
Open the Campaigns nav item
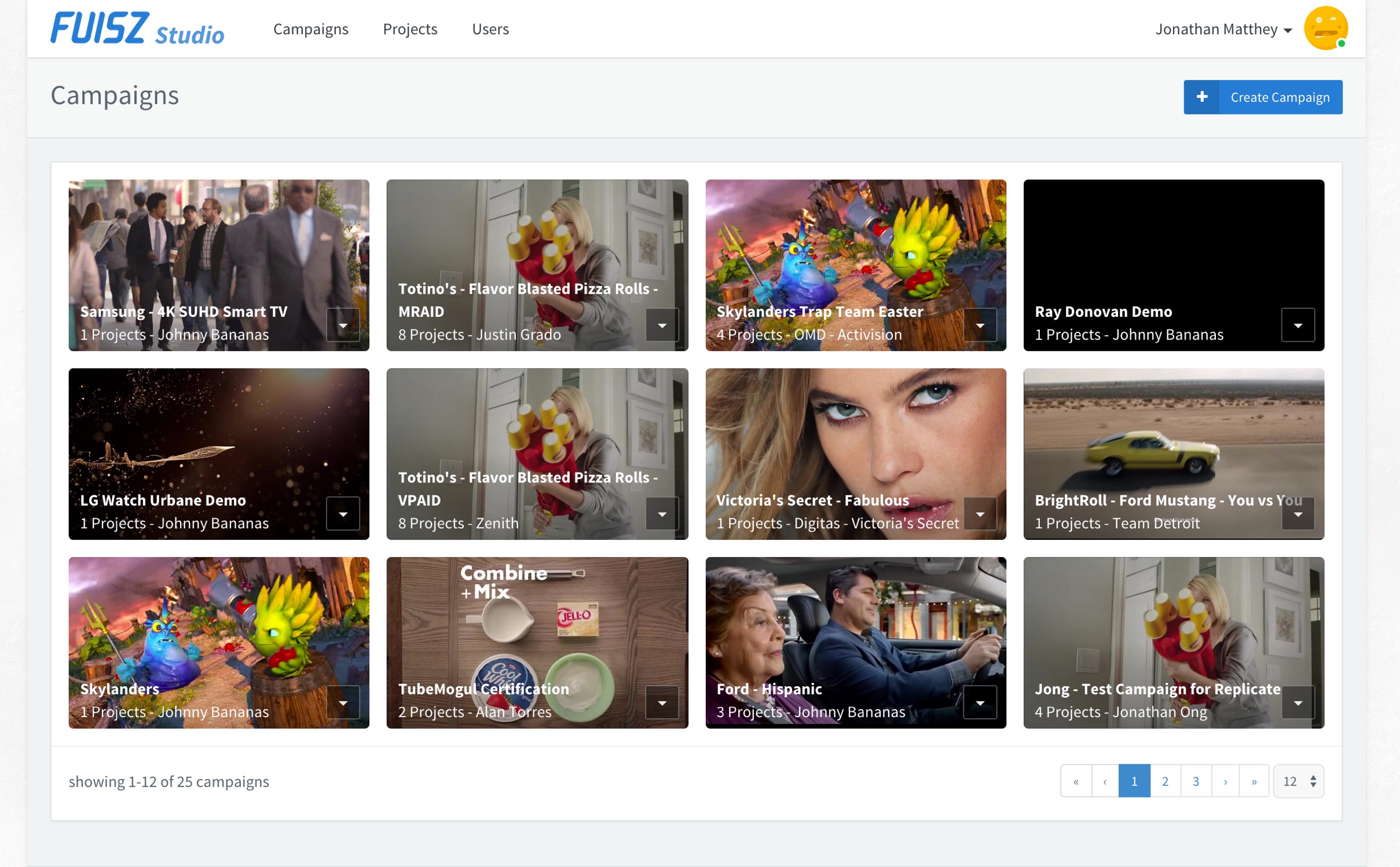pos(310,29)
